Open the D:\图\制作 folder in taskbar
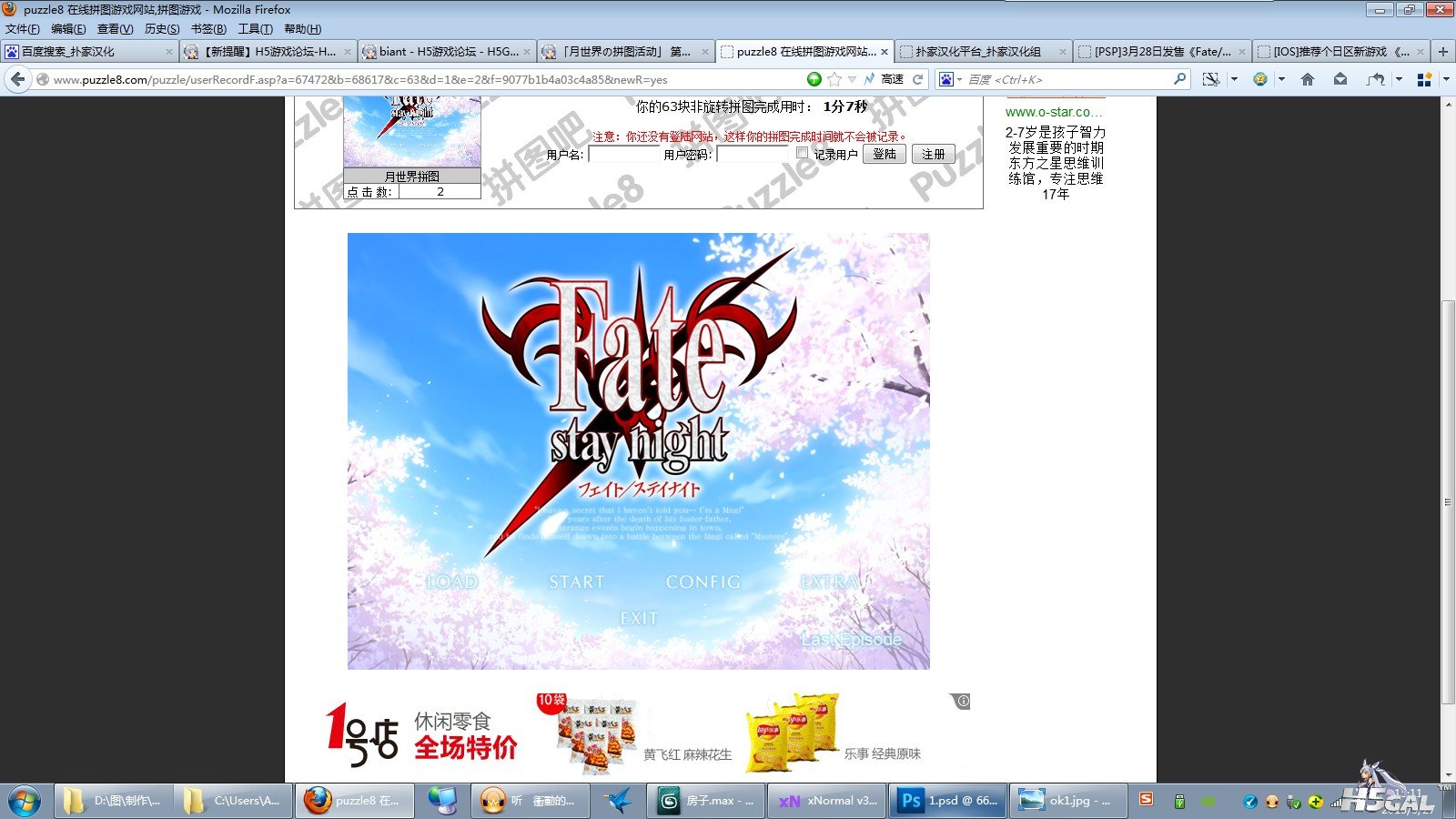This screenshot has width=1456, height=819. pos(112,801)
